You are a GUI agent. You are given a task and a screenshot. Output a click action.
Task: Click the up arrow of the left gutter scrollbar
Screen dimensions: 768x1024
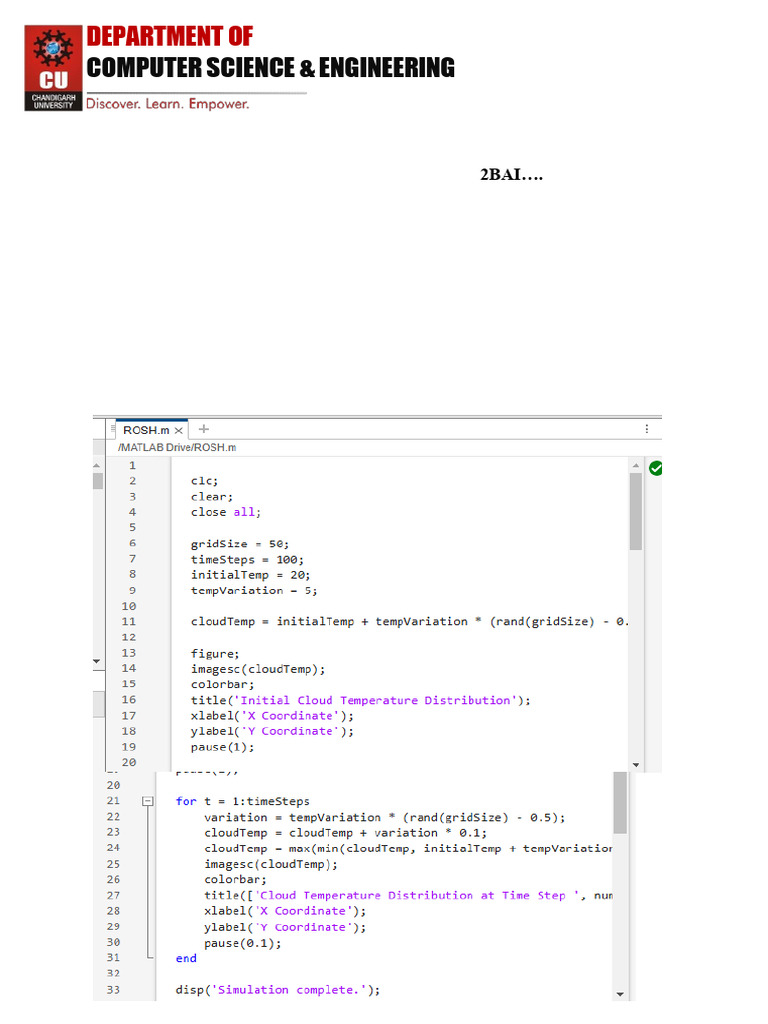[x=97, y=466]
